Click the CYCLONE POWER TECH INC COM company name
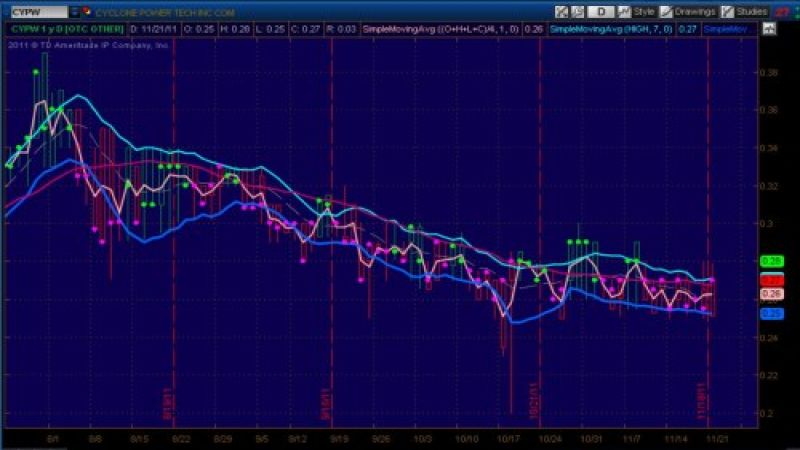Image resolution: width=800 pixels, height=450 pixels. coord(165,12)
